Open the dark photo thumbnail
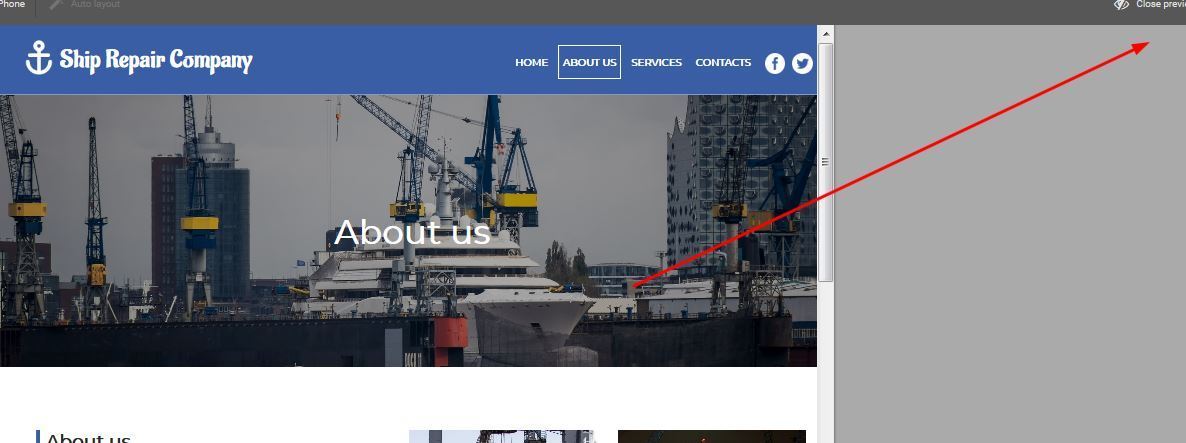The width and height of the screenshot is (1186, 443). pyautogui.click(x=712, y=437)
